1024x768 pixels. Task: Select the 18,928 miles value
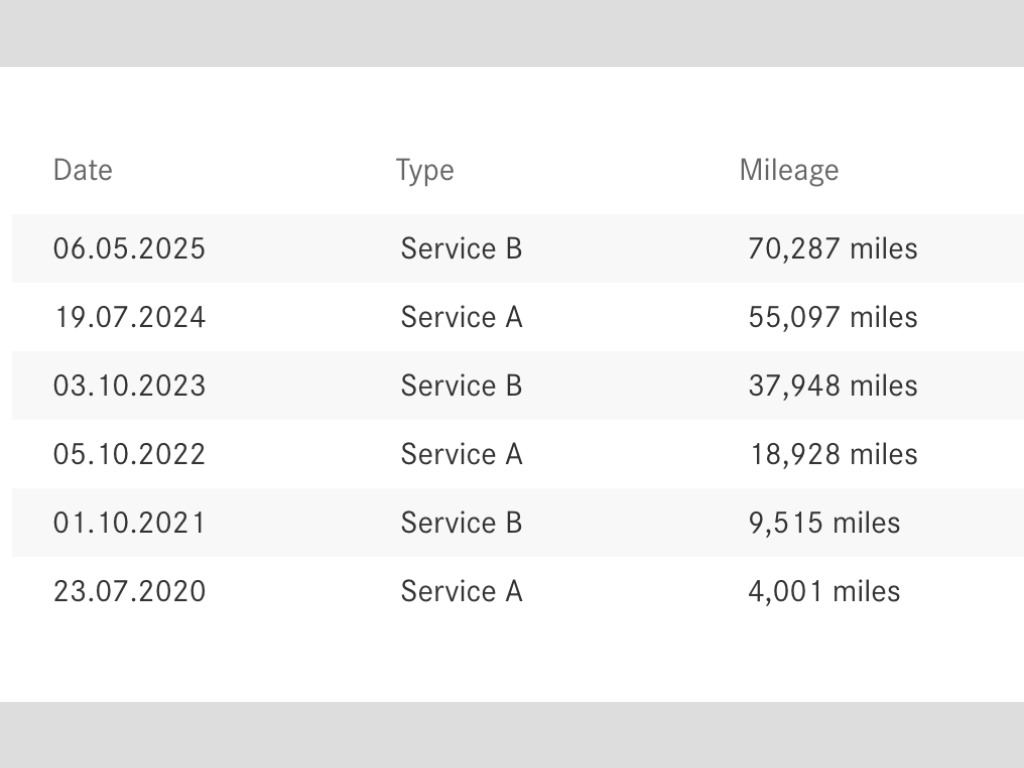833,454
